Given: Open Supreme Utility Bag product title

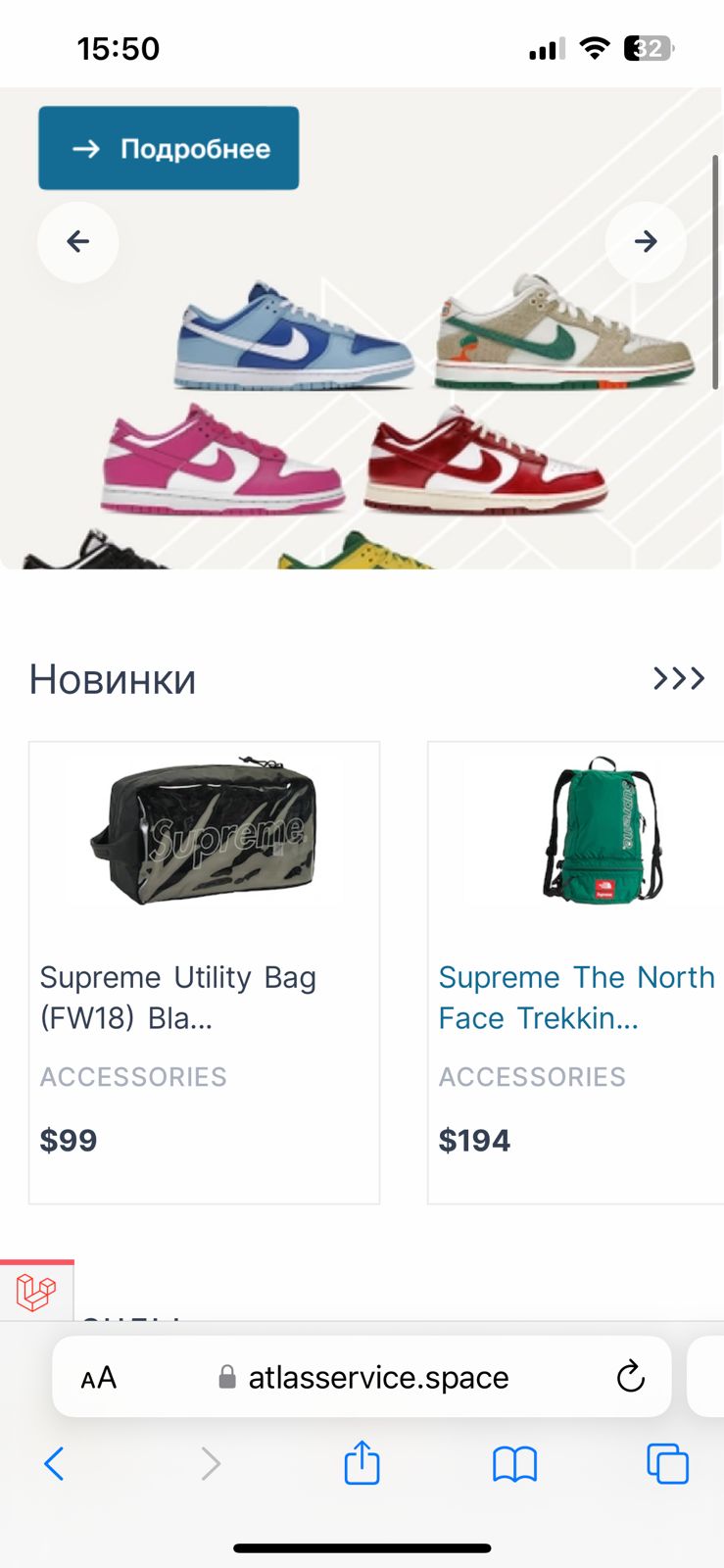Looking at the screenshot, I should point(177,998).
